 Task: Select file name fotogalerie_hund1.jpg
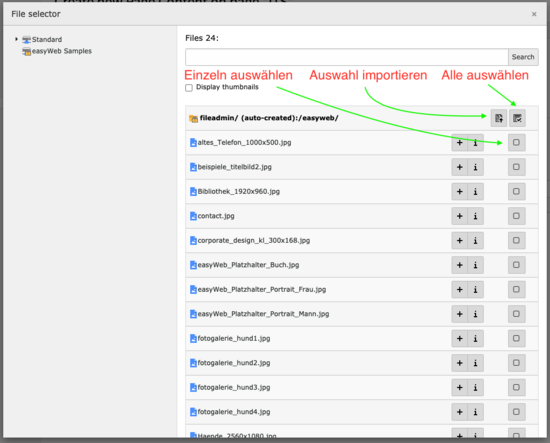click(x=234, y=338)
